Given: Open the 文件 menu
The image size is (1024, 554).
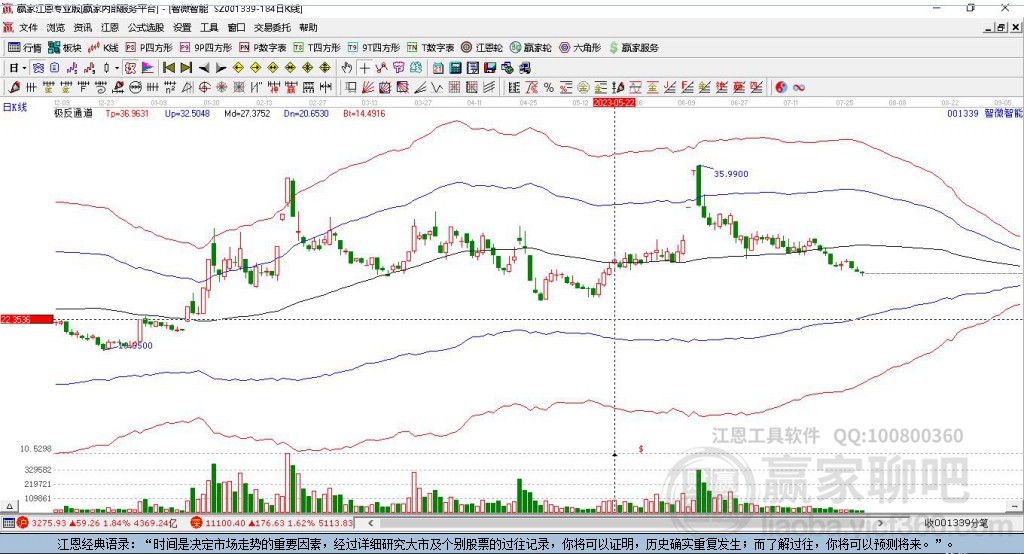Looking at the screenshot, I should tap(28, 27).
